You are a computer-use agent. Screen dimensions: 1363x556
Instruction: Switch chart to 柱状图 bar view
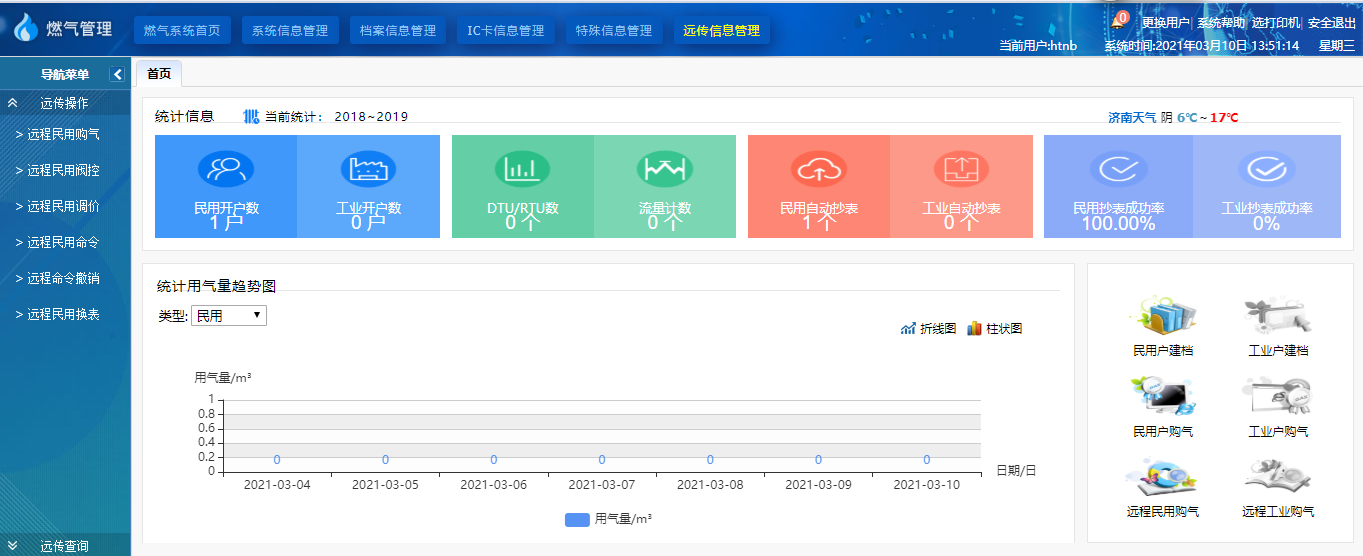[x=994, y=329]
